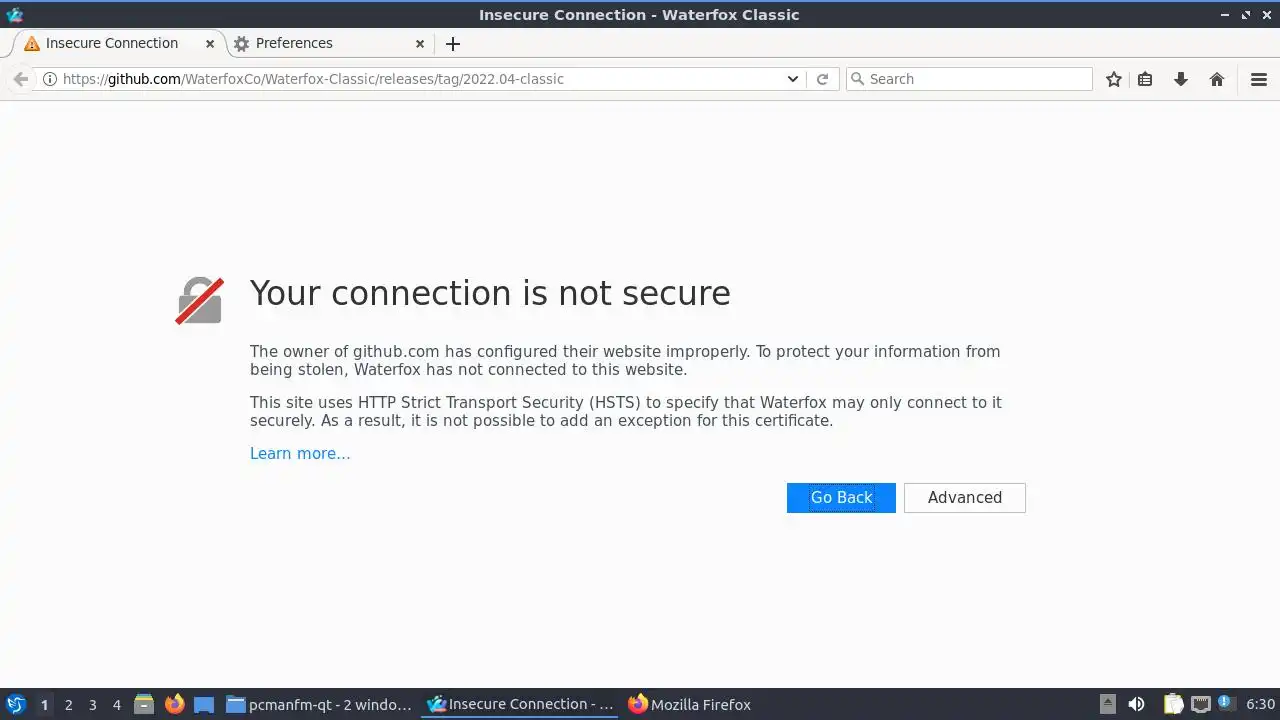Image resolution: width=1280 pixels, height=720 pixels.
Task: Launch file manager from quick launch
Action: 144,705
